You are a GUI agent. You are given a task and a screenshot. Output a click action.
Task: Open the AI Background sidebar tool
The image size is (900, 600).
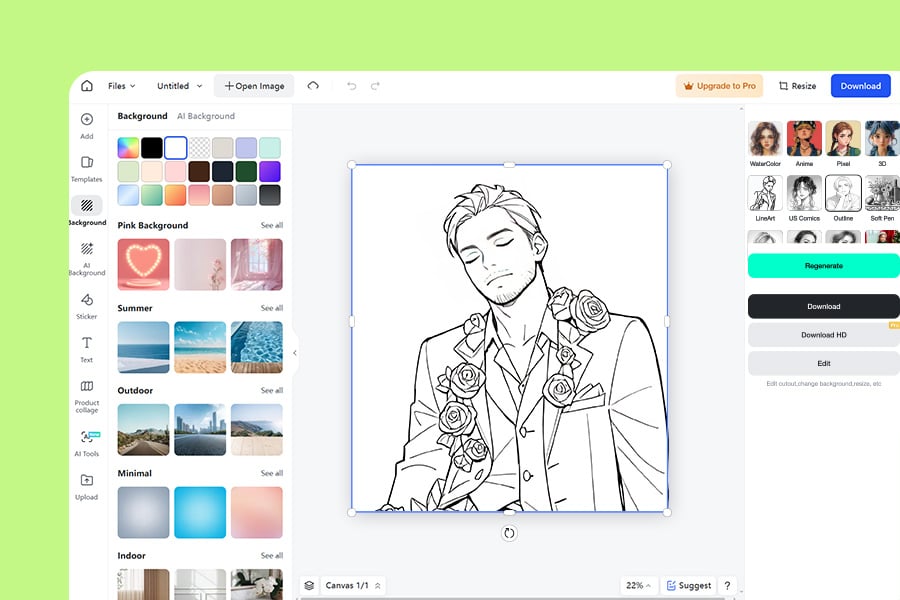click(87, 258)
